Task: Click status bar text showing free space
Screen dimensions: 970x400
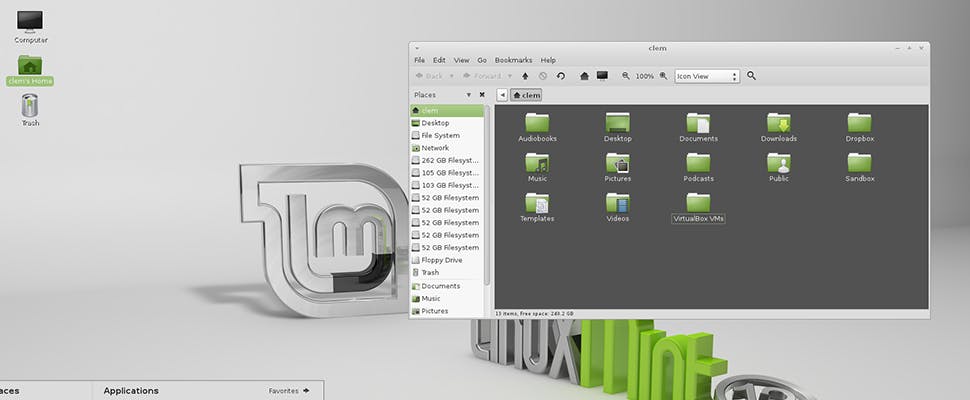Action: pos(534,313)
